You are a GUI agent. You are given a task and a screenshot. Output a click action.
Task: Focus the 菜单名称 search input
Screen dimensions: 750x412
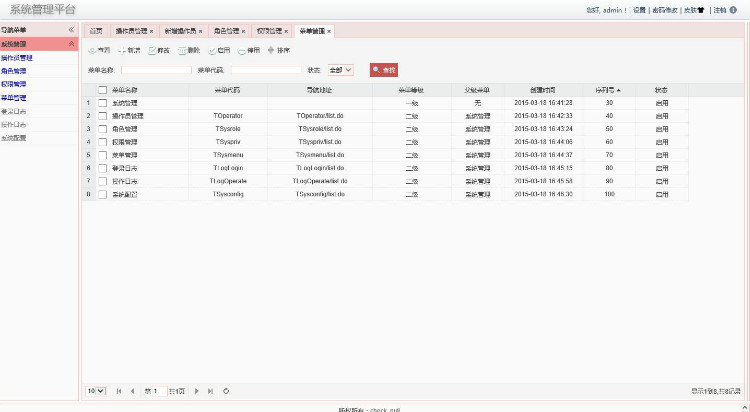[156, 70]
